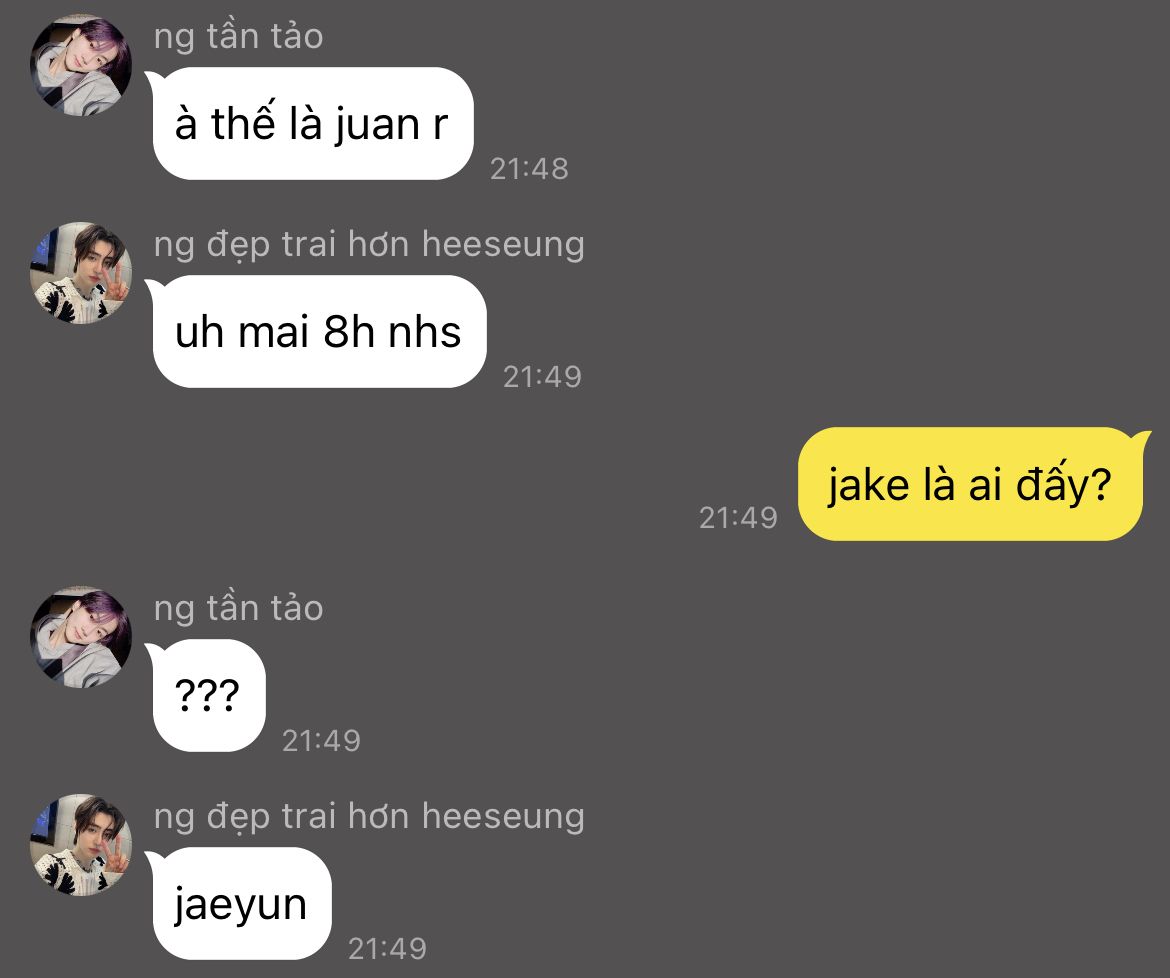Click the 21:49 timestamp beside 'uh mai 8h nhs'
Image resolution: width=1170 pixels, height=978 pixels.
click(x=542, y=377)
